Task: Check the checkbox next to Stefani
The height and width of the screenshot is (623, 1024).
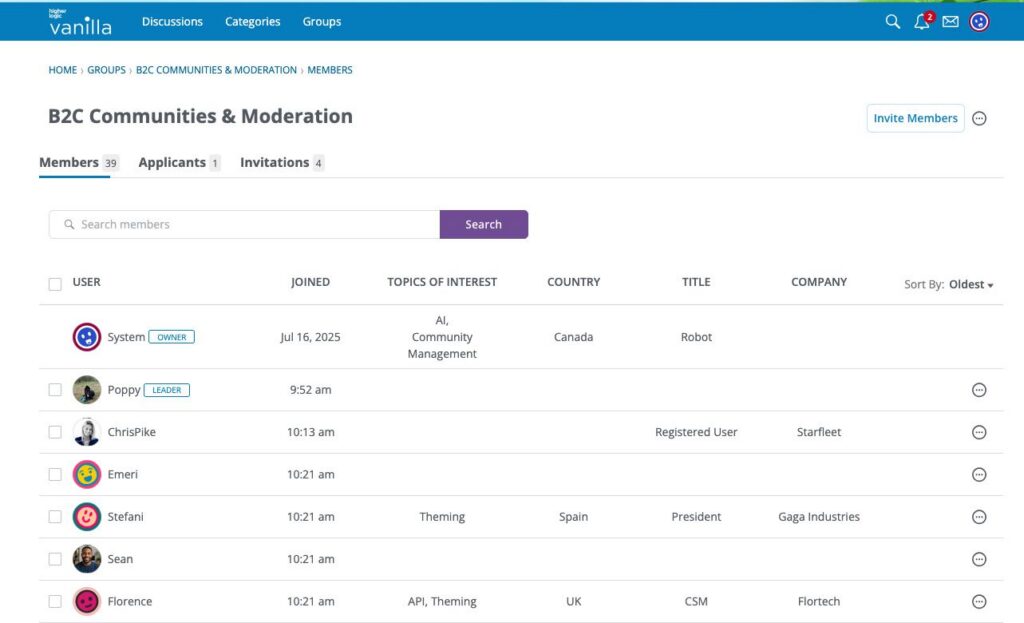Action: click(55, 516)
